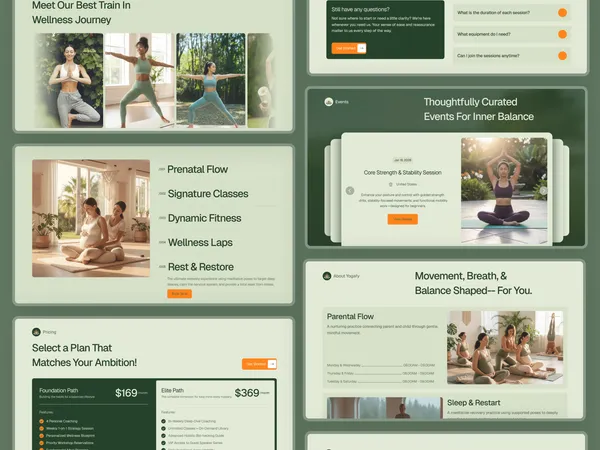Open the Parental Flow group class photo
The width and height of the screenshot is (600, 450).
tap(505, 347)
